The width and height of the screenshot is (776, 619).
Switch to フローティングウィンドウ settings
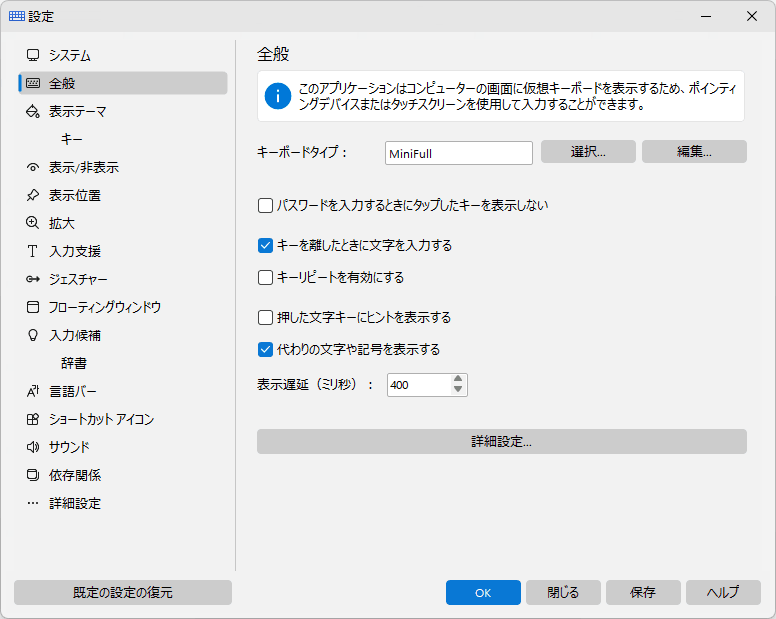tap(123, 307)
